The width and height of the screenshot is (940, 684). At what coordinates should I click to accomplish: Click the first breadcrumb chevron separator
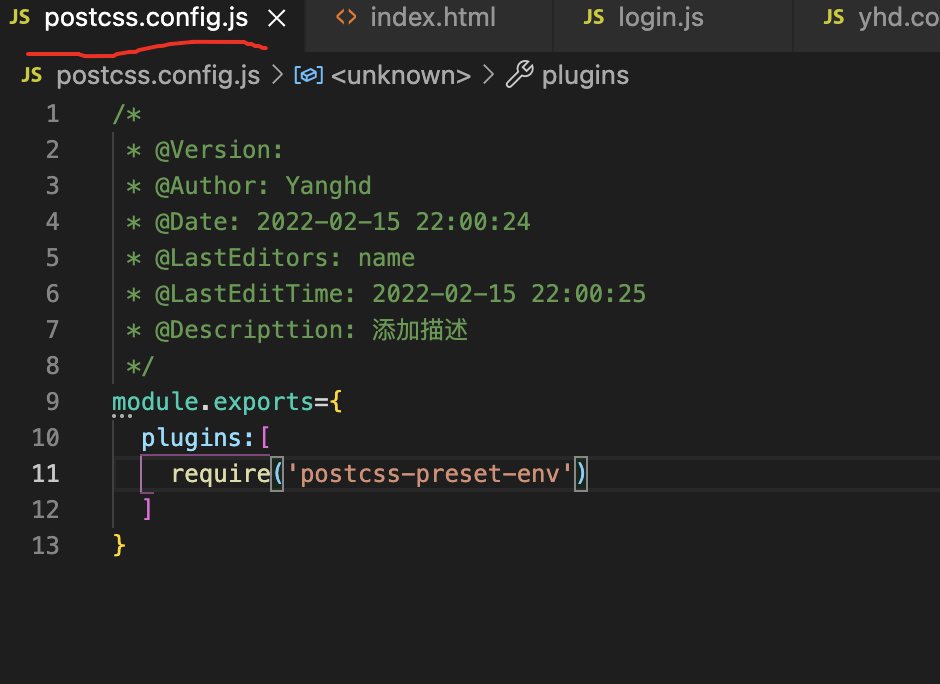click(x=278, y=75)
